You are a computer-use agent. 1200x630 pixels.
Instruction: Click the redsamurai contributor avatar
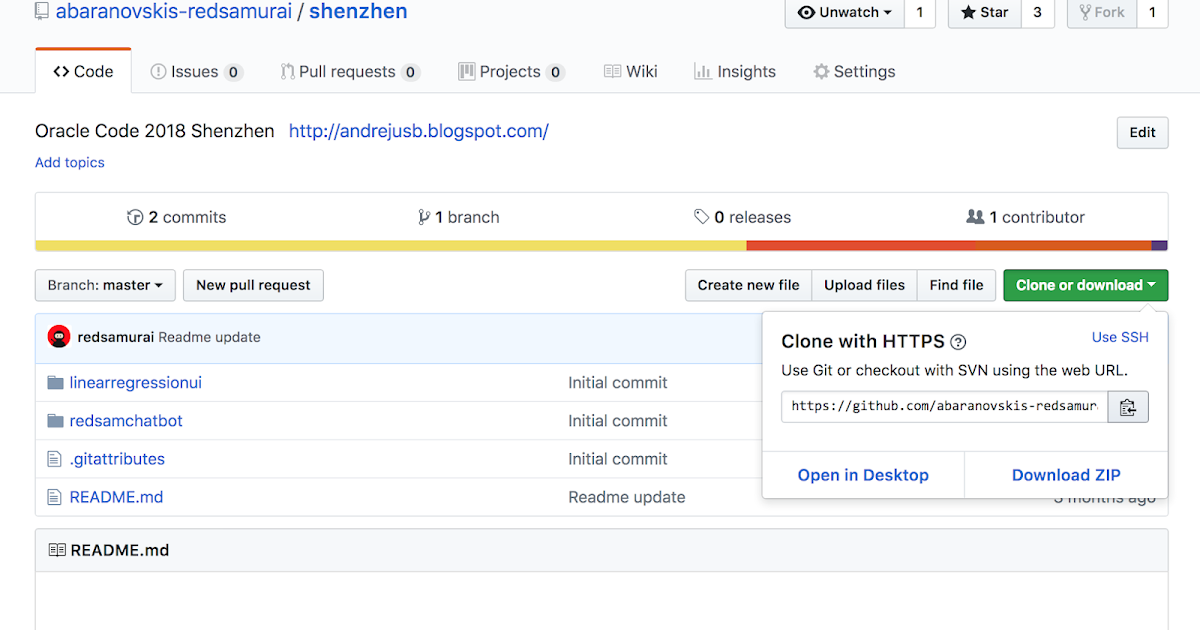click(59, 337)
